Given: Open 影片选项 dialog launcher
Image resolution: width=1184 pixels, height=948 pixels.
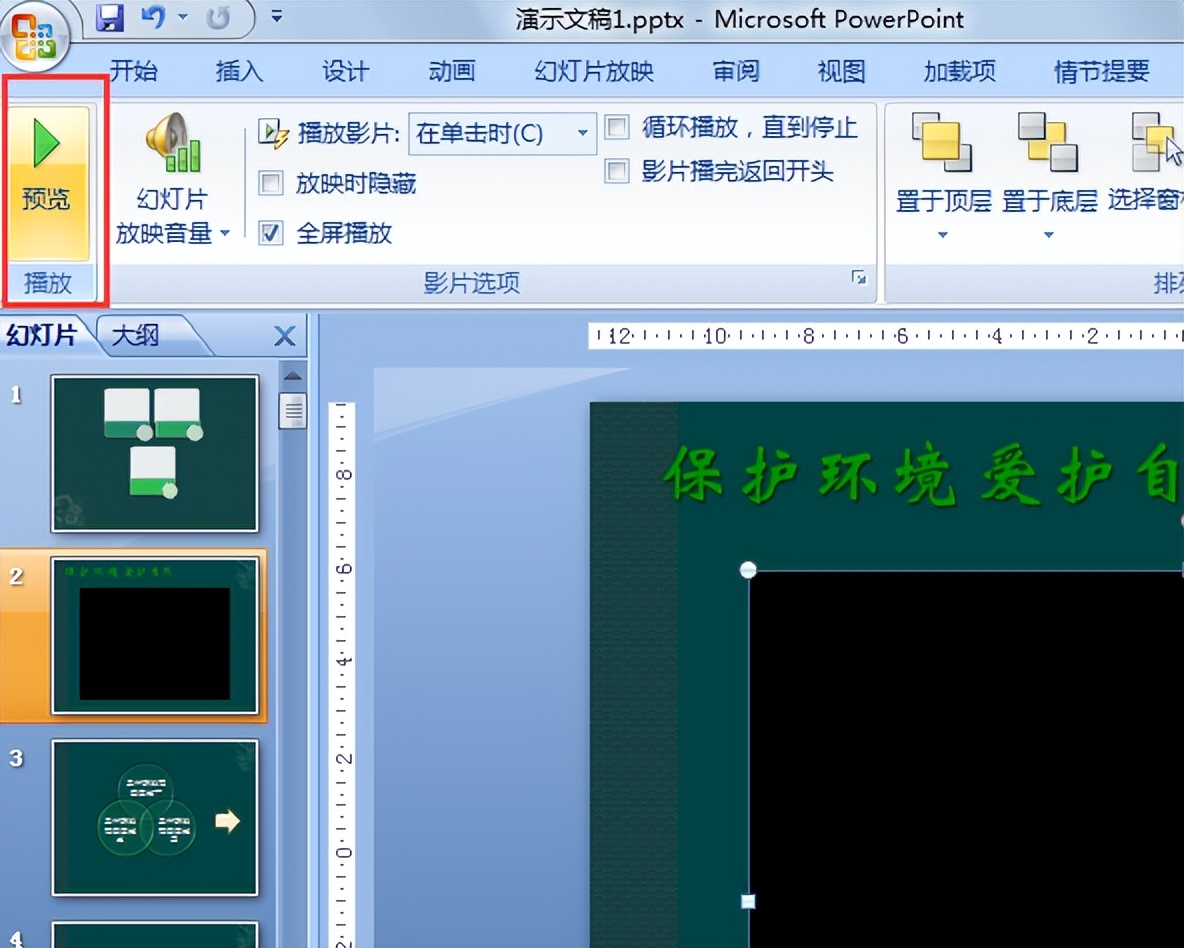Looking at the screenshot, I should pyautogui.click(x=859, y=278).
